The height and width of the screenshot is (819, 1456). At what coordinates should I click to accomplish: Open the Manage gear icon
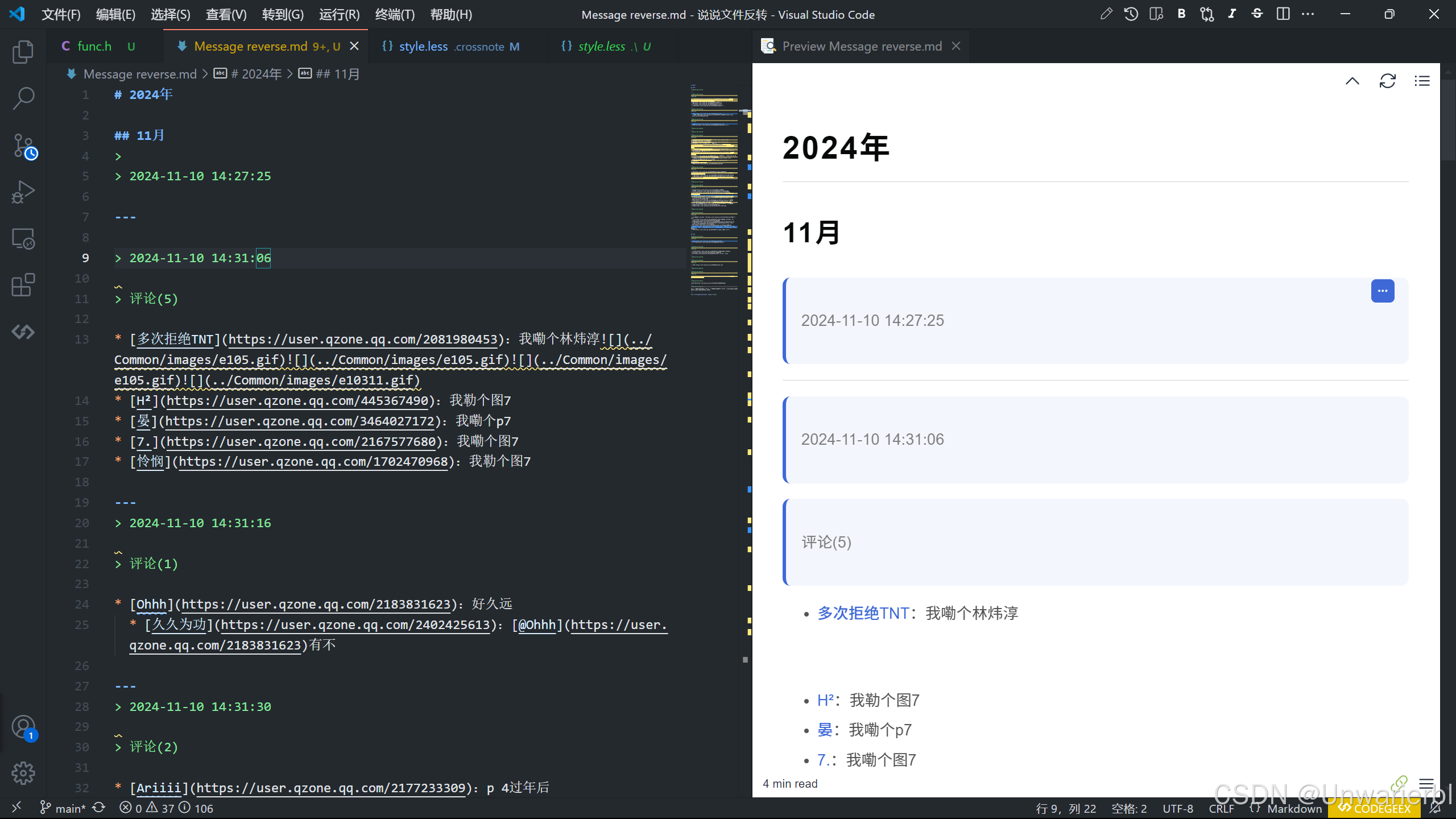point(23,773)
